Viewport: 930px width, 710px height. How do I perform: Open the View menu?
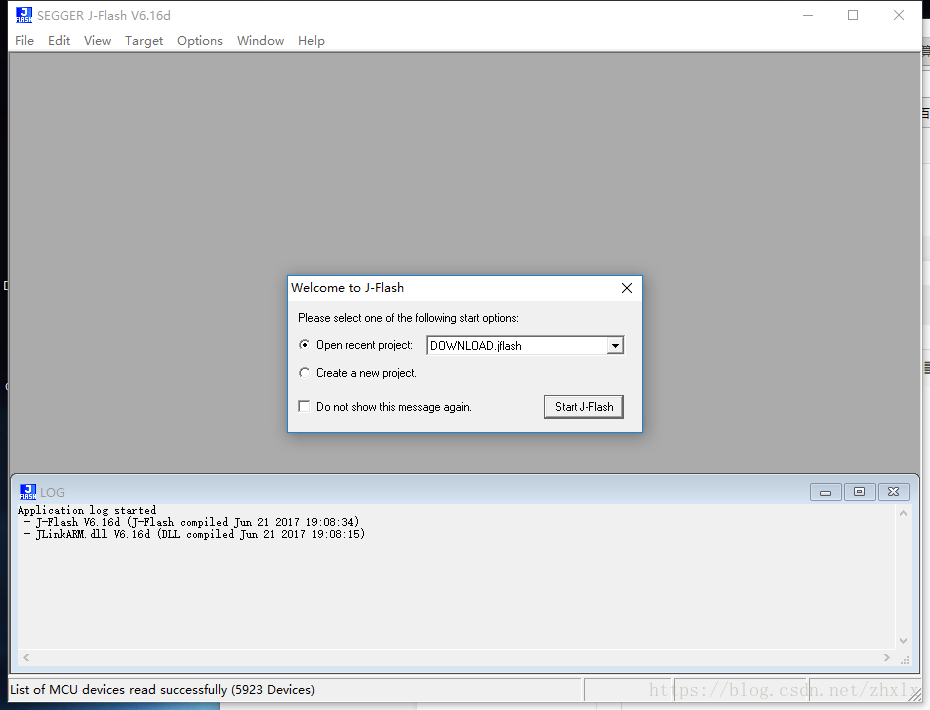pos(97,40)
